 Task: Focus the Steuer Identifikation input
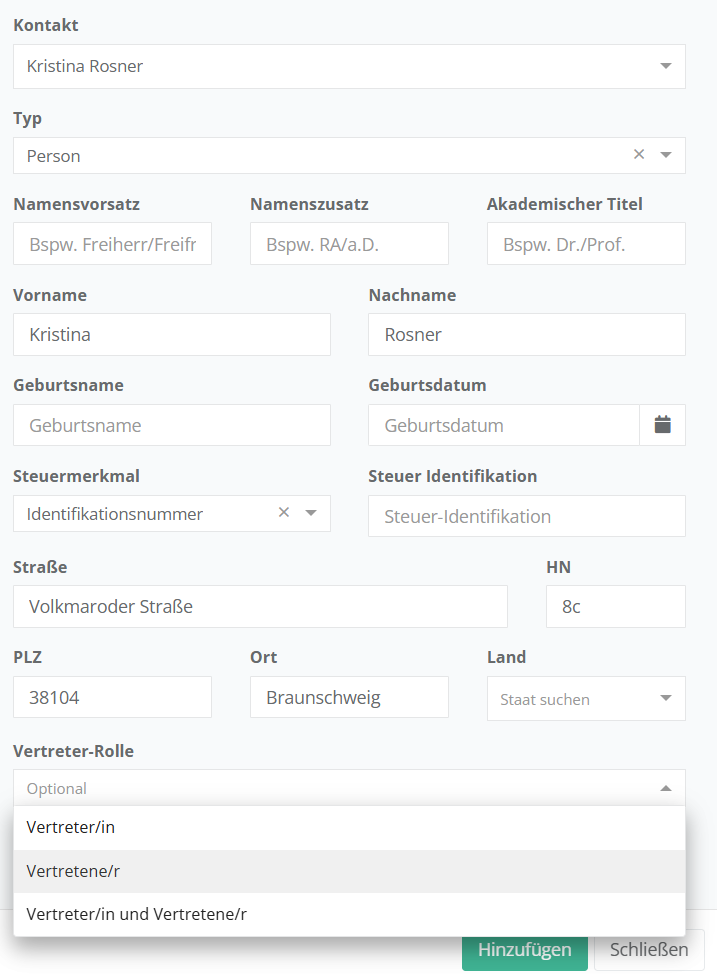[x=526, y=516]
